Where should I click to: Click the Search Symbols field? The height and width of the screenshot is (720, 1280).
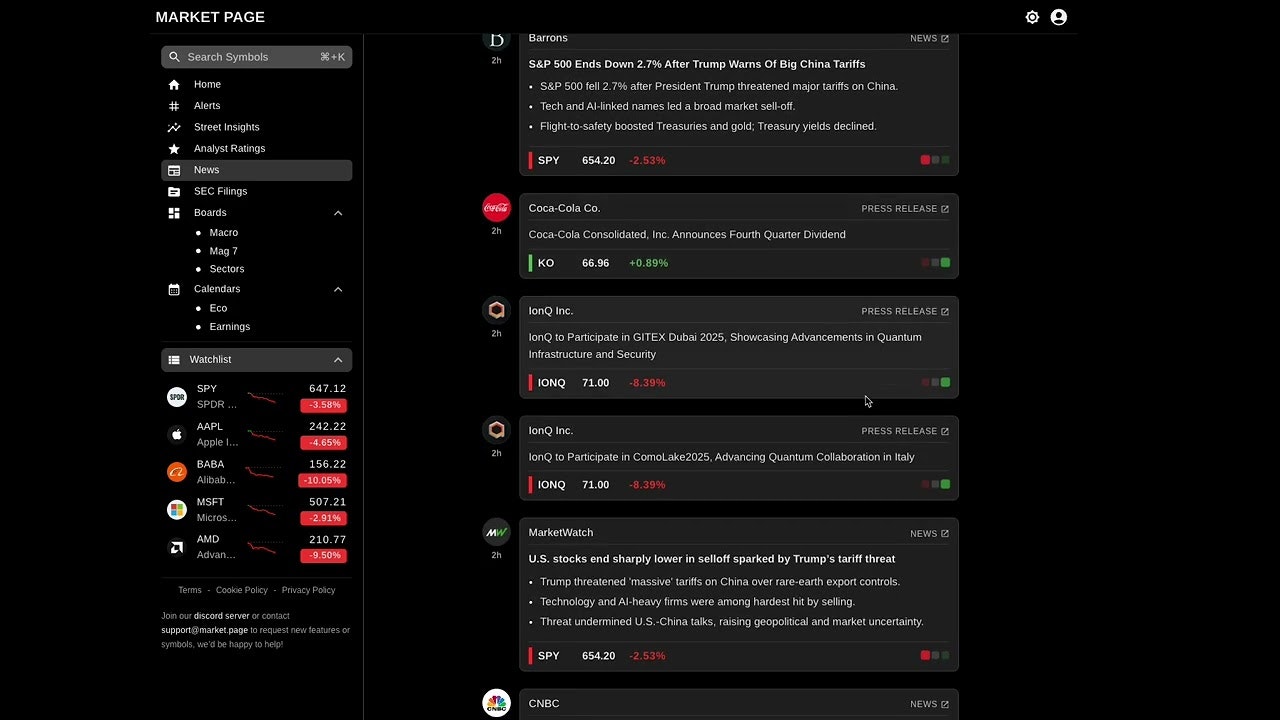[x=256, y=57]
